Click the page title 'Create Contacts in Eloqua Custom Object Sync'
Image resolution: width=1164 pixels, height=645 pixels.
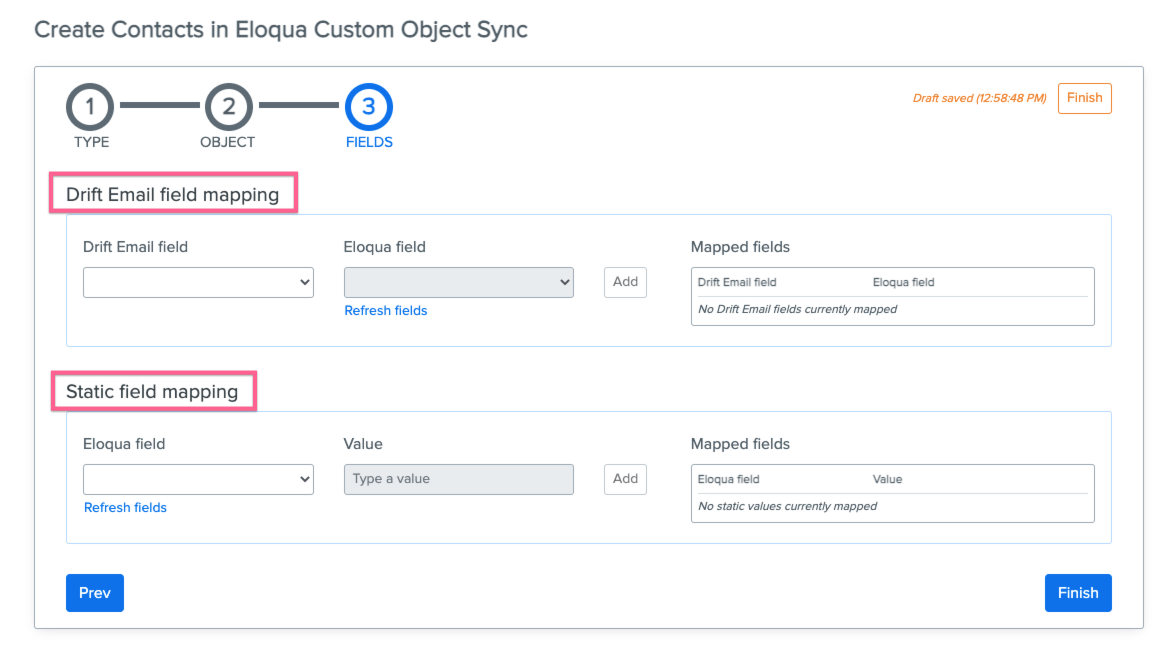(281, 30)
